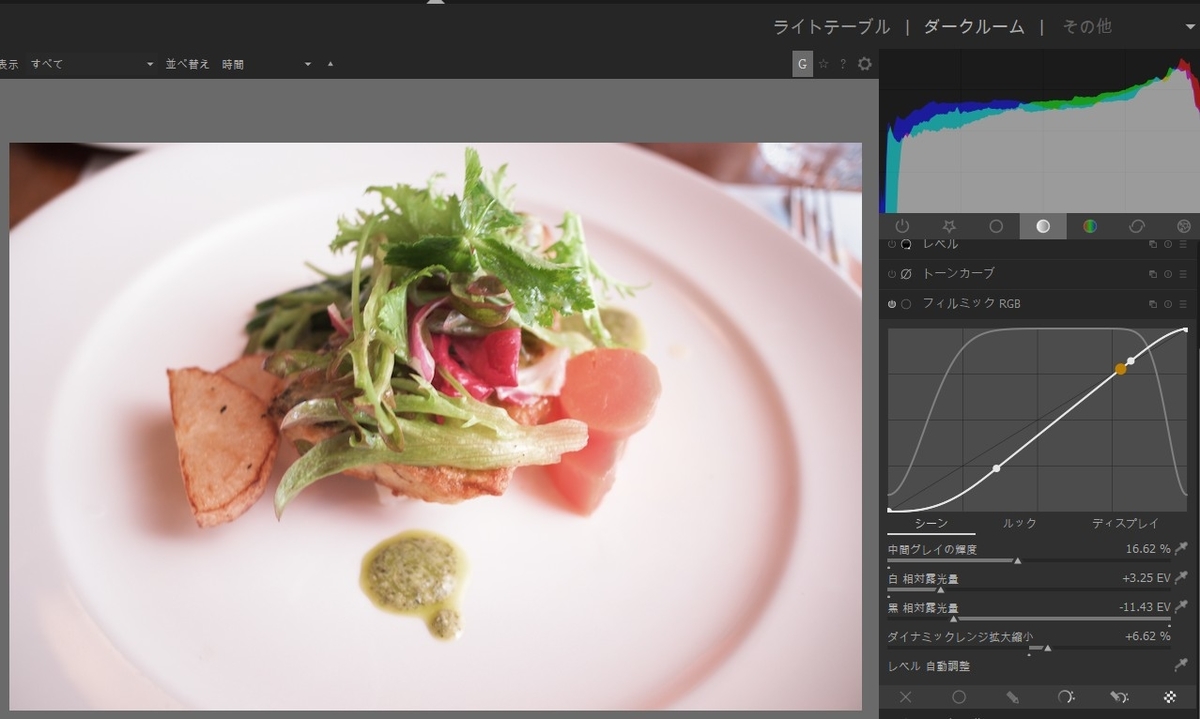Click reset icon on レベル row
The image size is (1200, 719).
click(x=1168, y=244)
